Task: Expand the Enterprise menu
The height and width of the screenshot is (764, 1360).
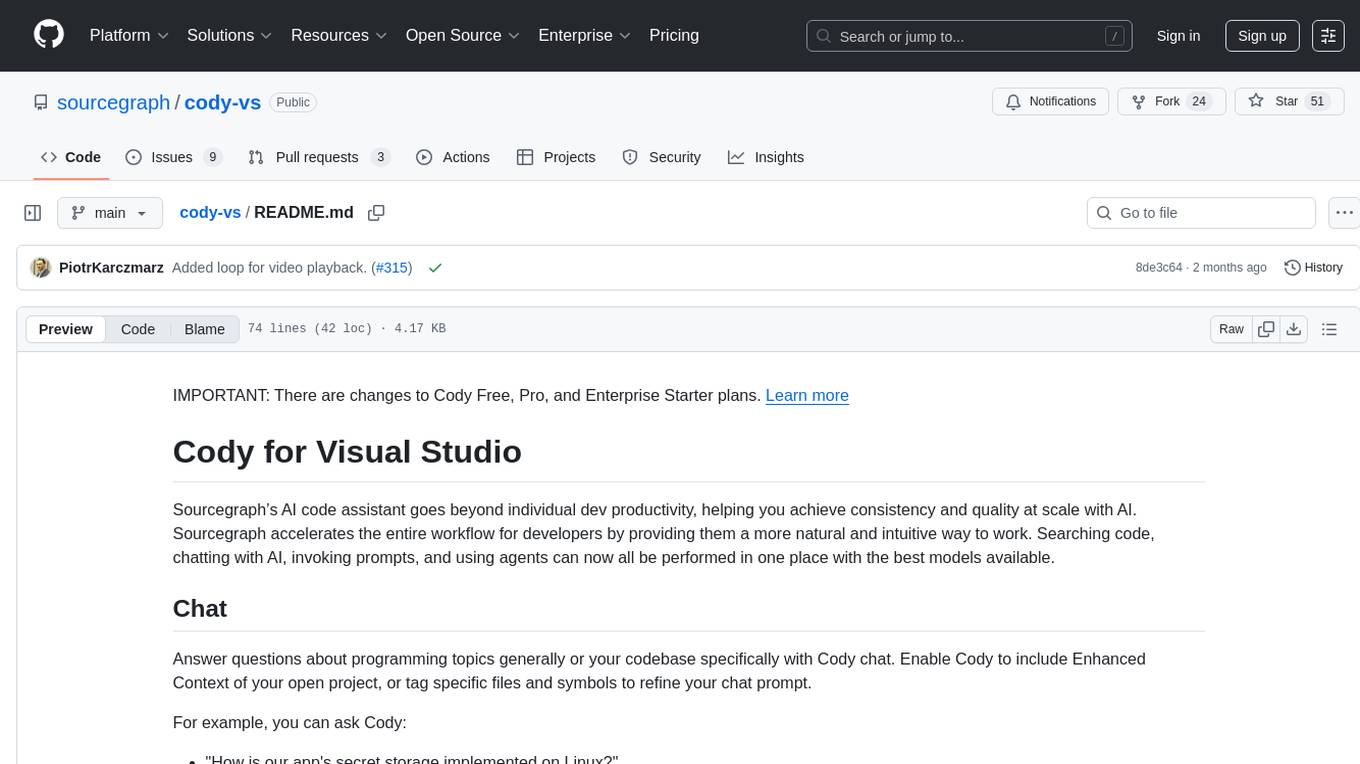Action: pos(584,35)
